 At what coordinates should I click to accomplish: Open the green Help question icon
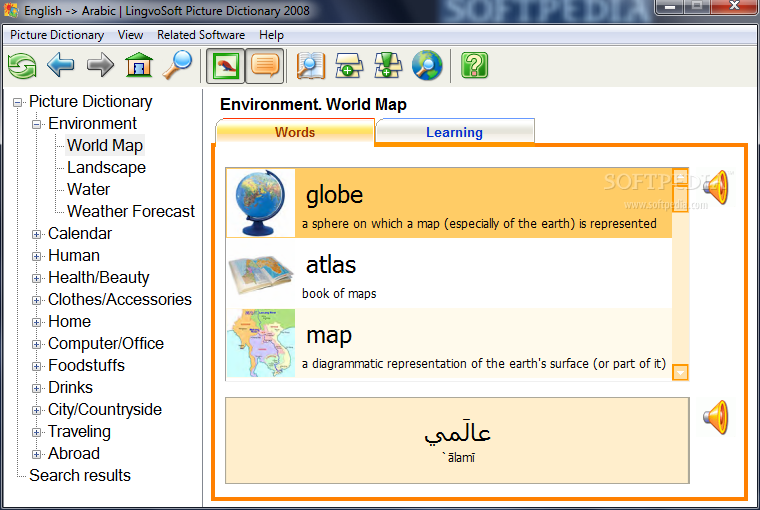[474, 65]
